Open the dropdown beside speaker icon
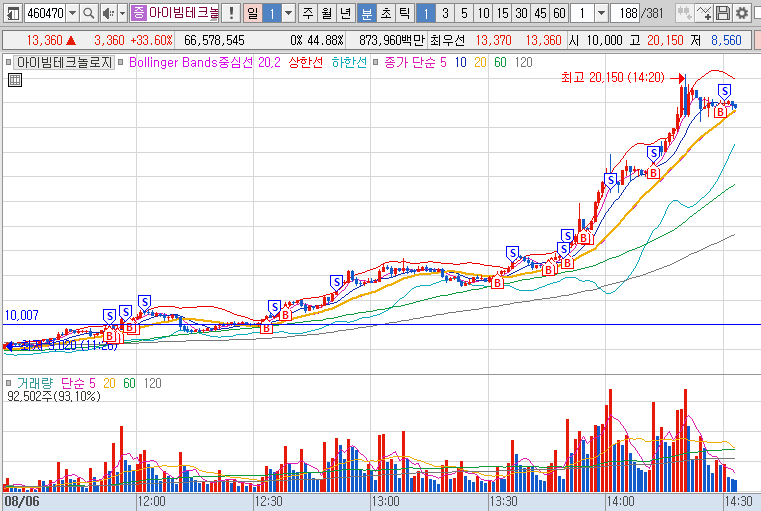Viewport: 761px width, 511px height. tap(122, 13)
